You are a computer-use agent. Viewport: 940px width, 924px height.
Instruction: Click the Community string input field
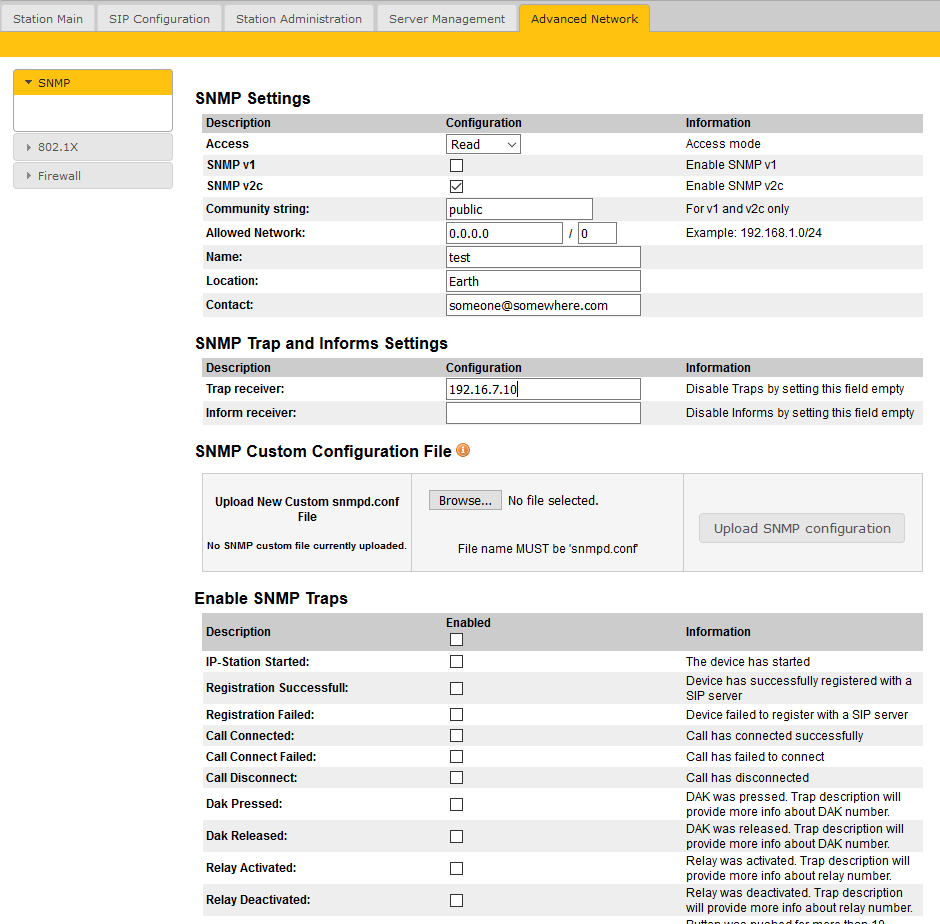pos(518,208)
